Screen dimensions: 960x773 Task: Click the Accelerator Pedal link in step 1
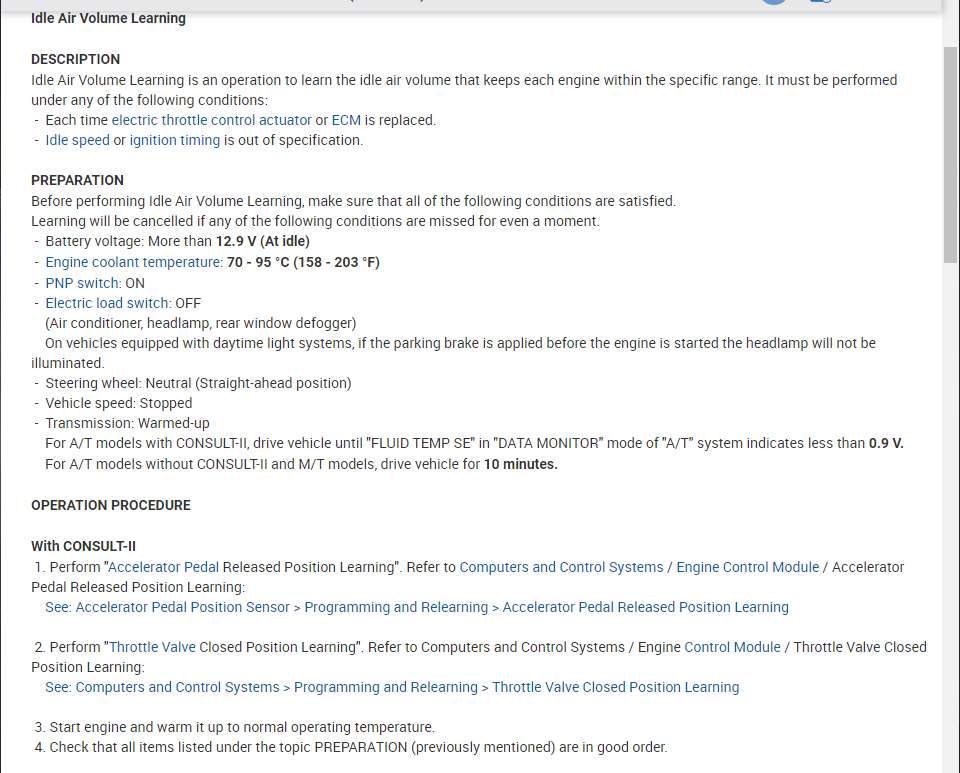(x=163, y=567)
